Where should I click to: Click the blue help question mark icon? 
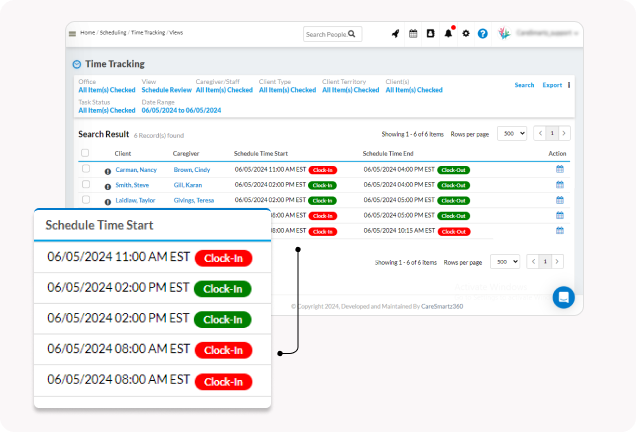point(482,34)
